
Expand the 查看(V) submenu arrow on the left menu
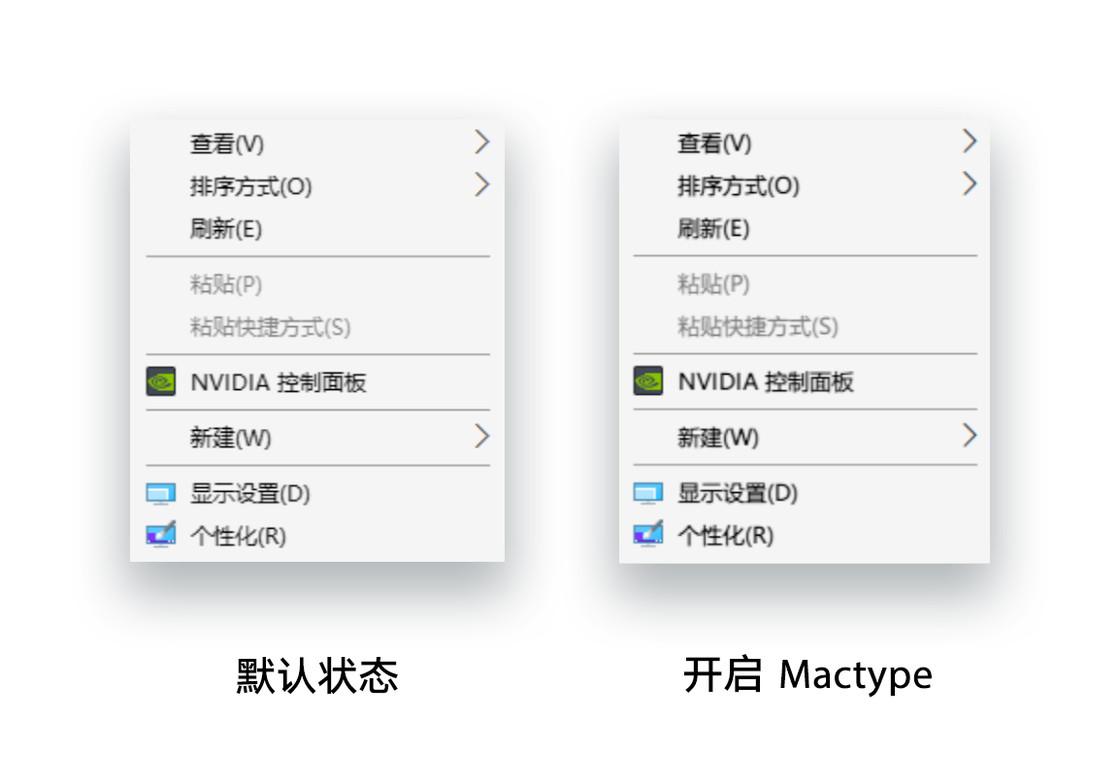tap(482, 143)
